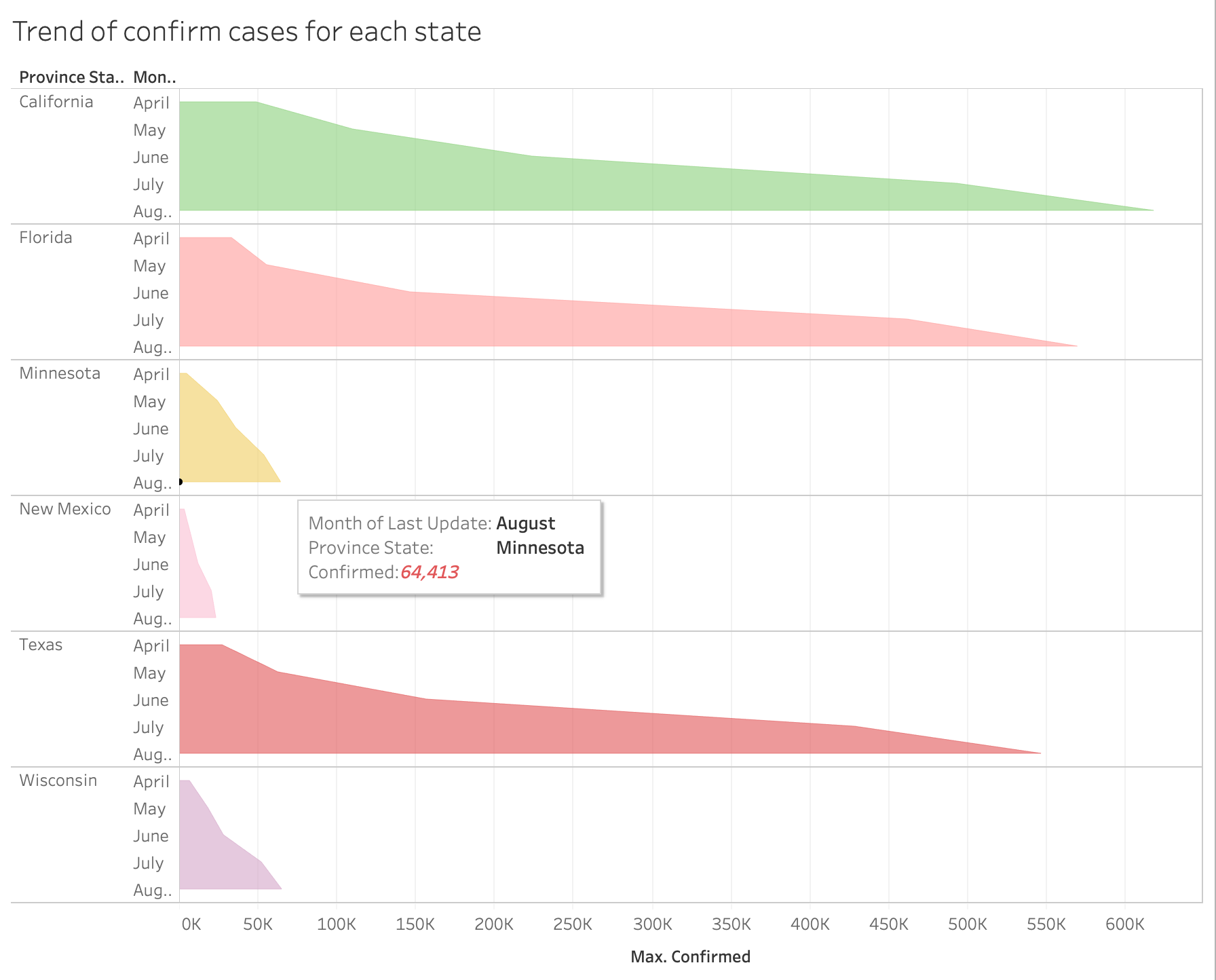Click the 300K axis tick label

tap(653, 924)
